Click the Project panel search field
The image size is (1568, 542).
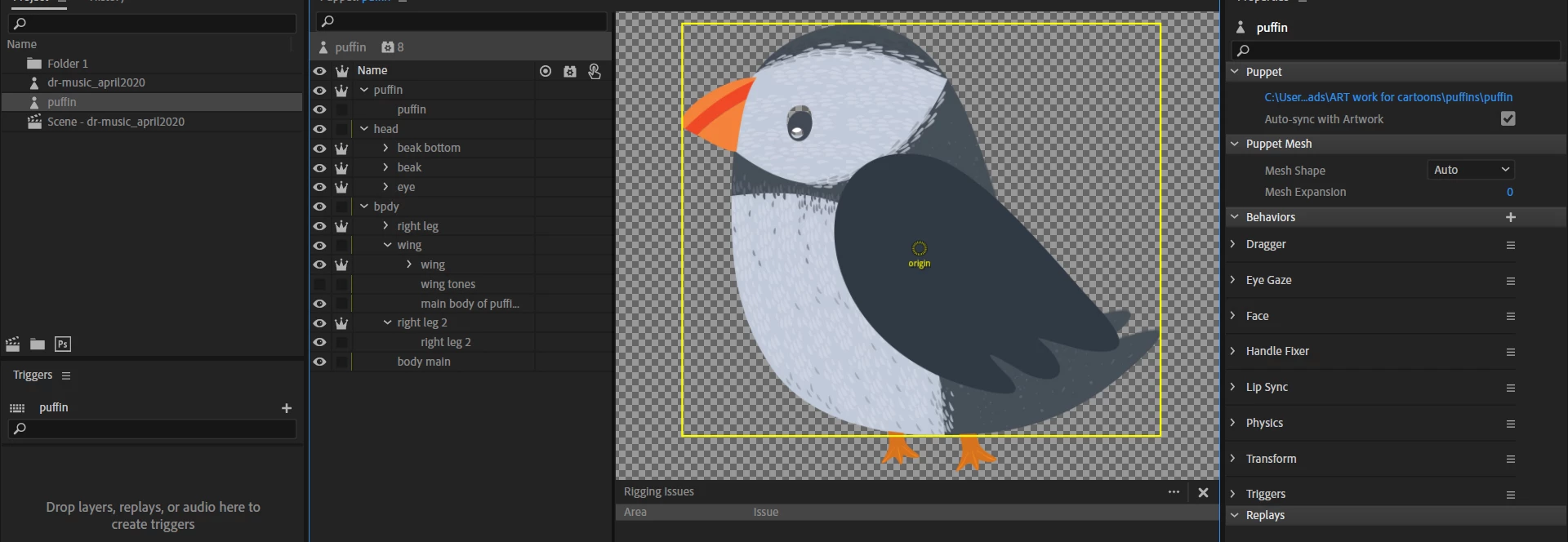[x=152, y=24]
